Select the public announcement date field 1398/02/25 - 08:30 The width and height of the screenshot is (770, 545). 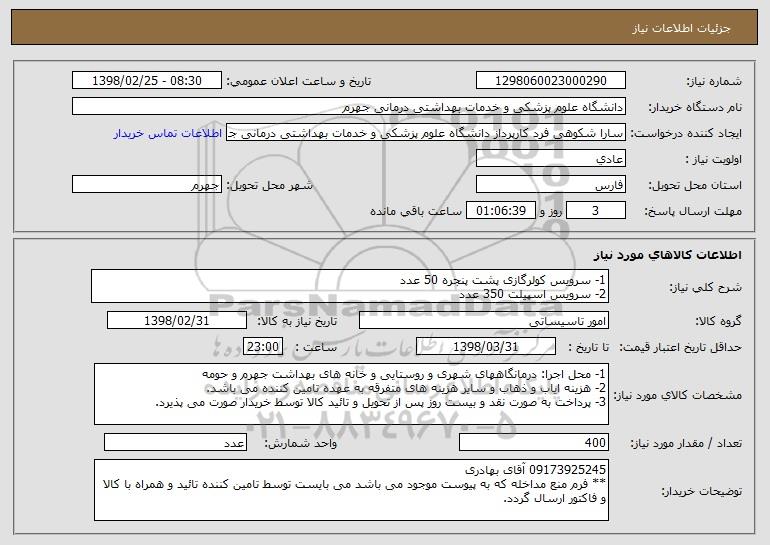coord(147,81)
